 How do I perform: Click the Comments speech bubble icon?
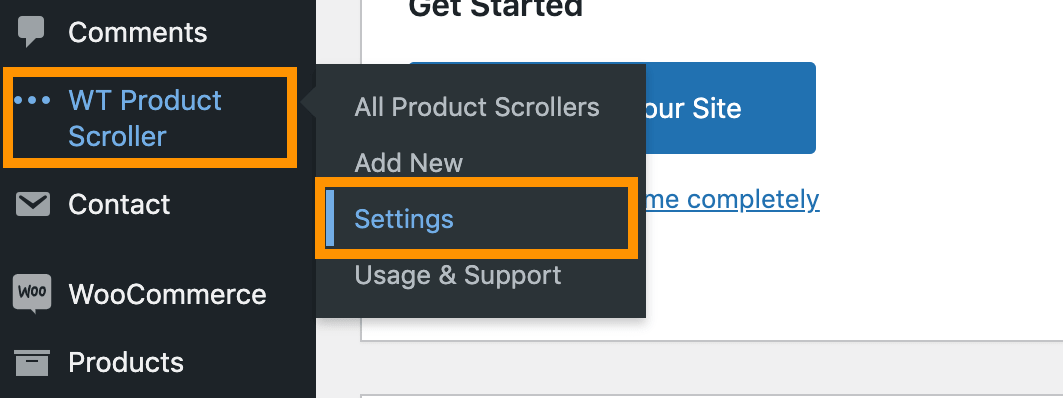tap(32, 32)
